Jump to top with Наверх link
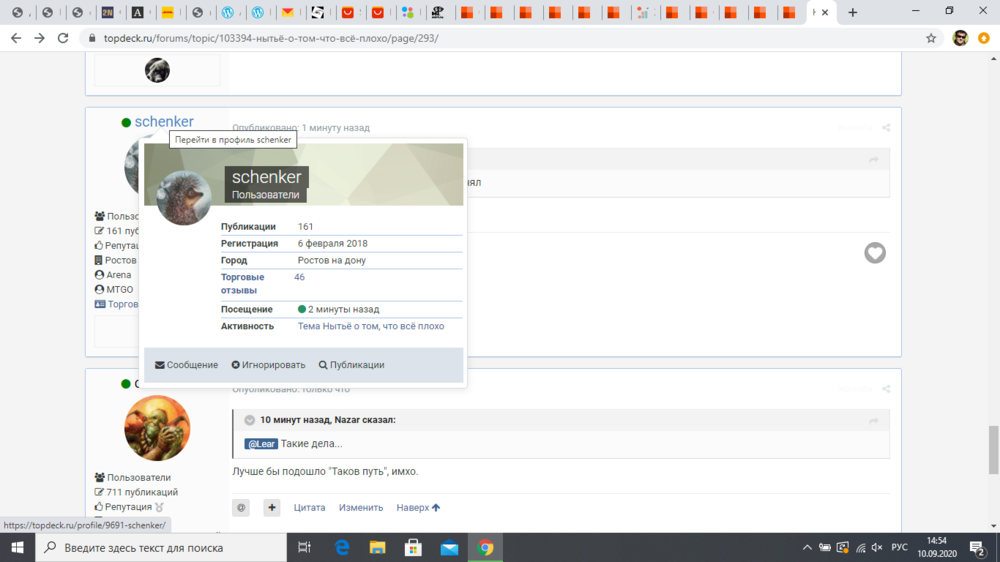This screenshot has width=1000, height=562. click(x=418, y=508)
